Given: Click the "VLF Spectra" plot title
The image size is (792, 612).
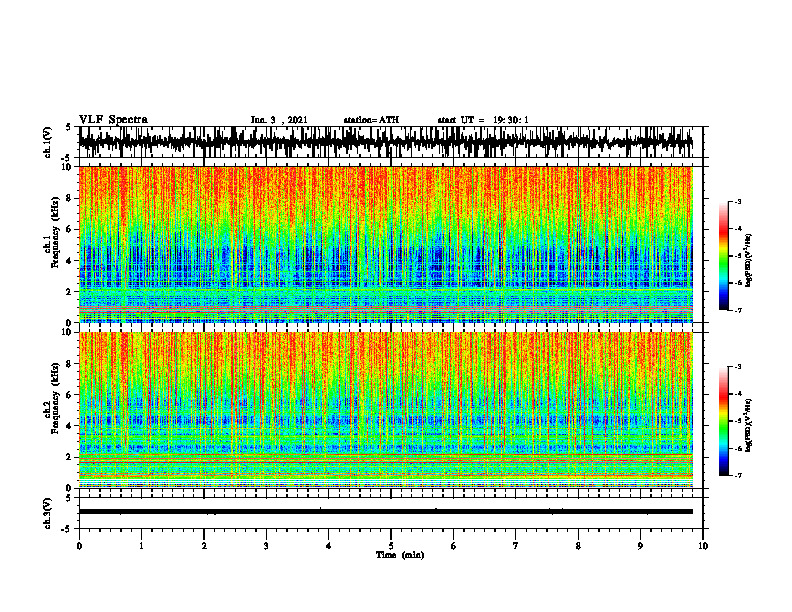Looking at the screenshot, I should click(x=113, y=120).
